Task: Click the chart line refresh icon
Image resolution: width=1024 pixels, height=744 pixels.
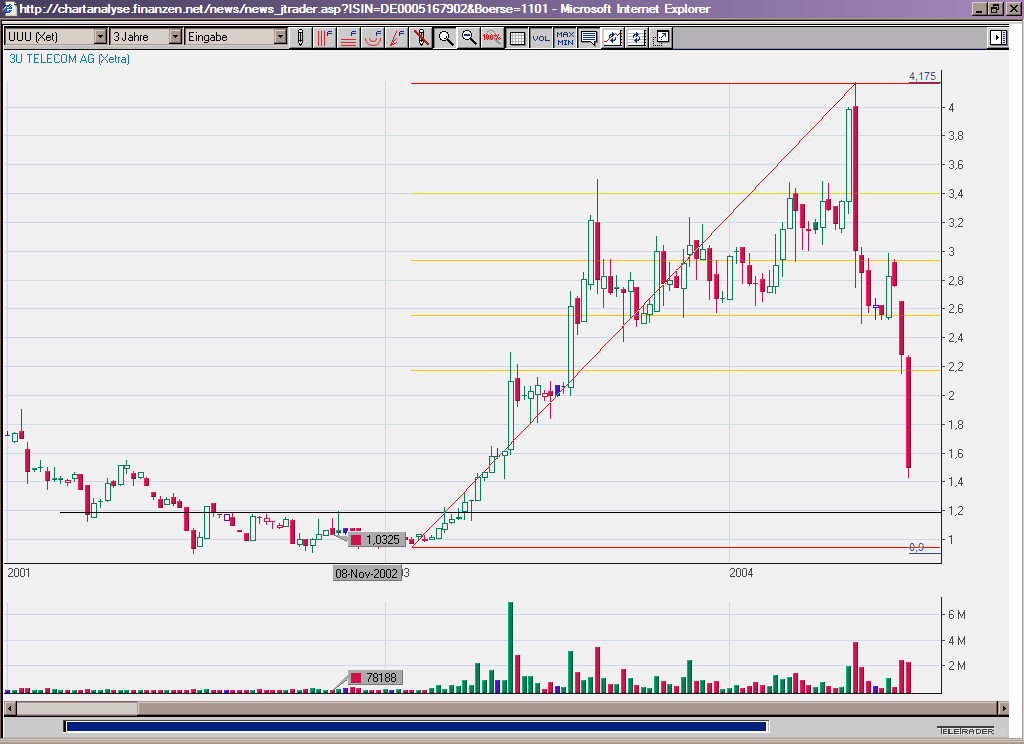Action: 613,37
